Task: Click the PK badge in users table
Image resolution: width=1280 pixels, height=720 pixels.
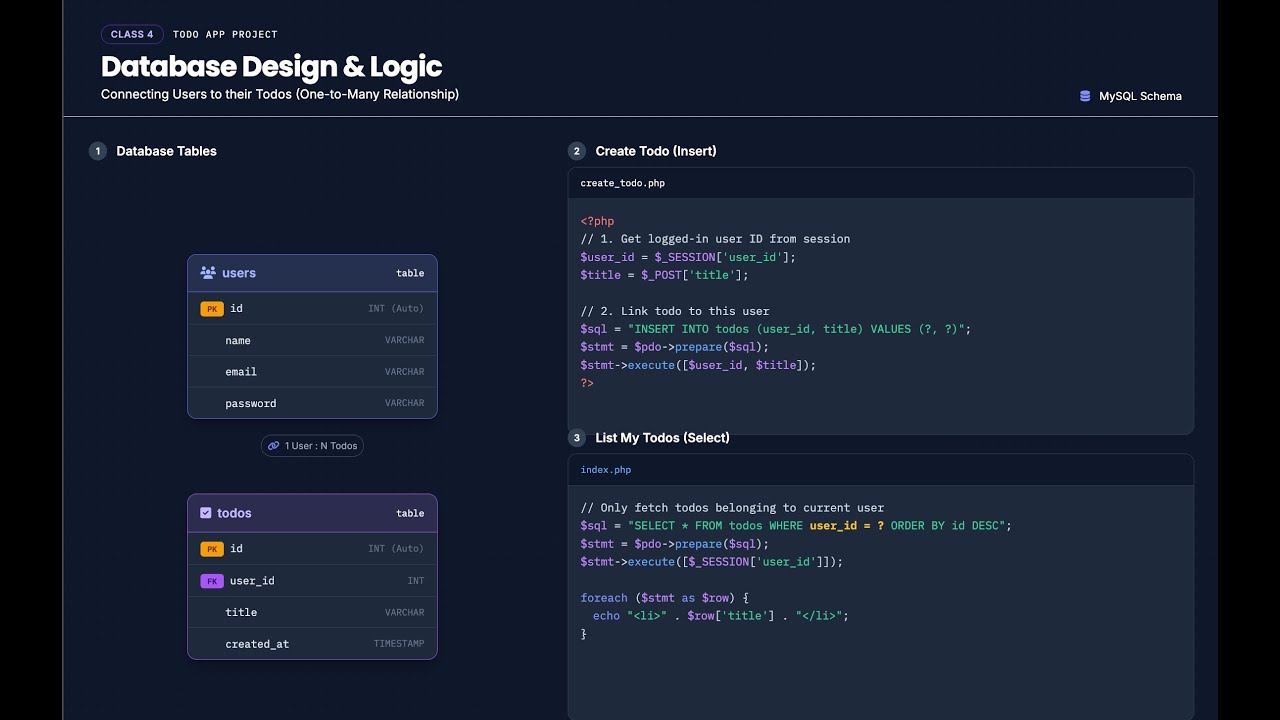Action: tap(212, 309)
